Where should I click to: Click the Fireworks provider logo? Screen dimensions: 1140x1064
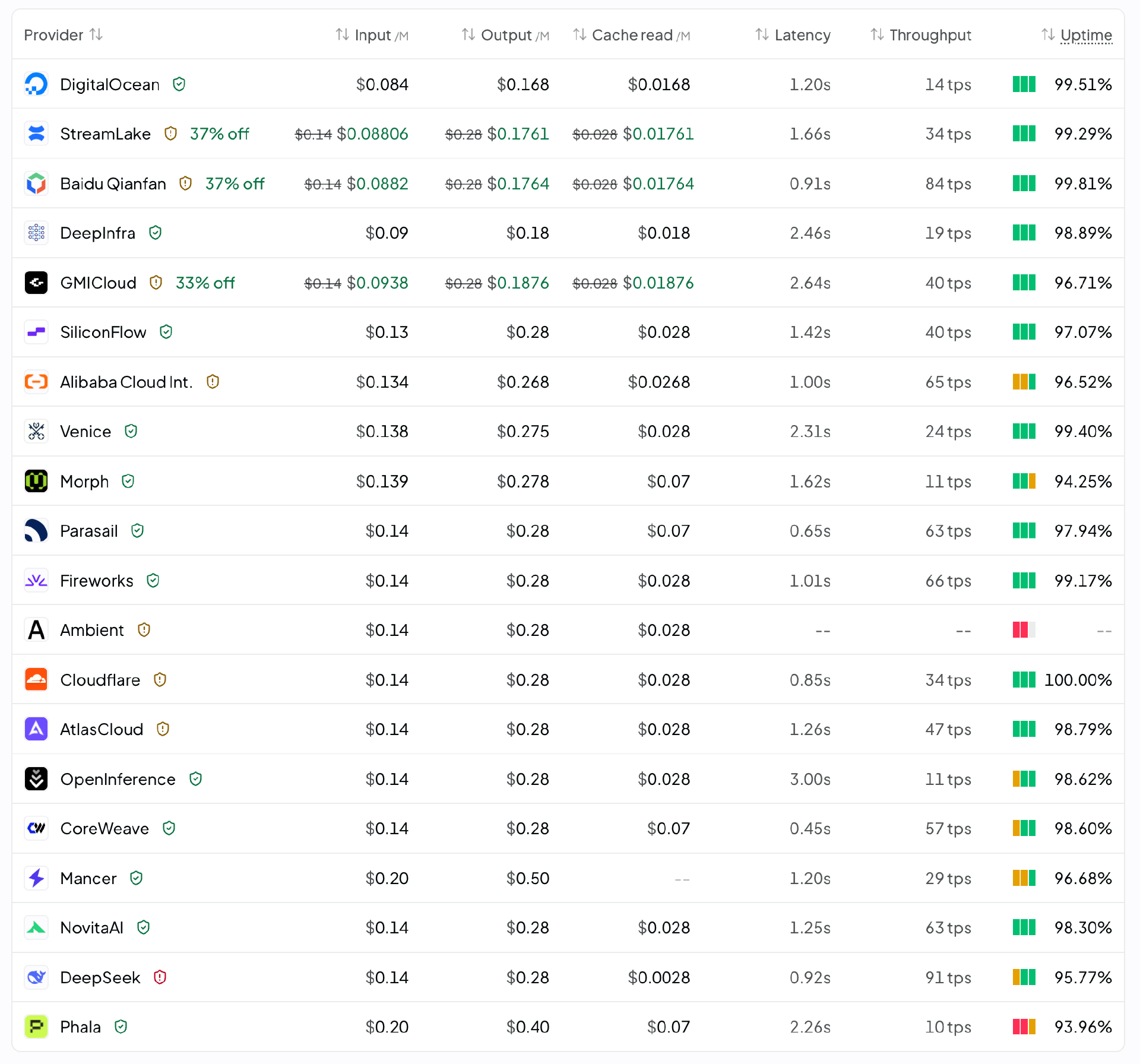[x=36, y=580]
